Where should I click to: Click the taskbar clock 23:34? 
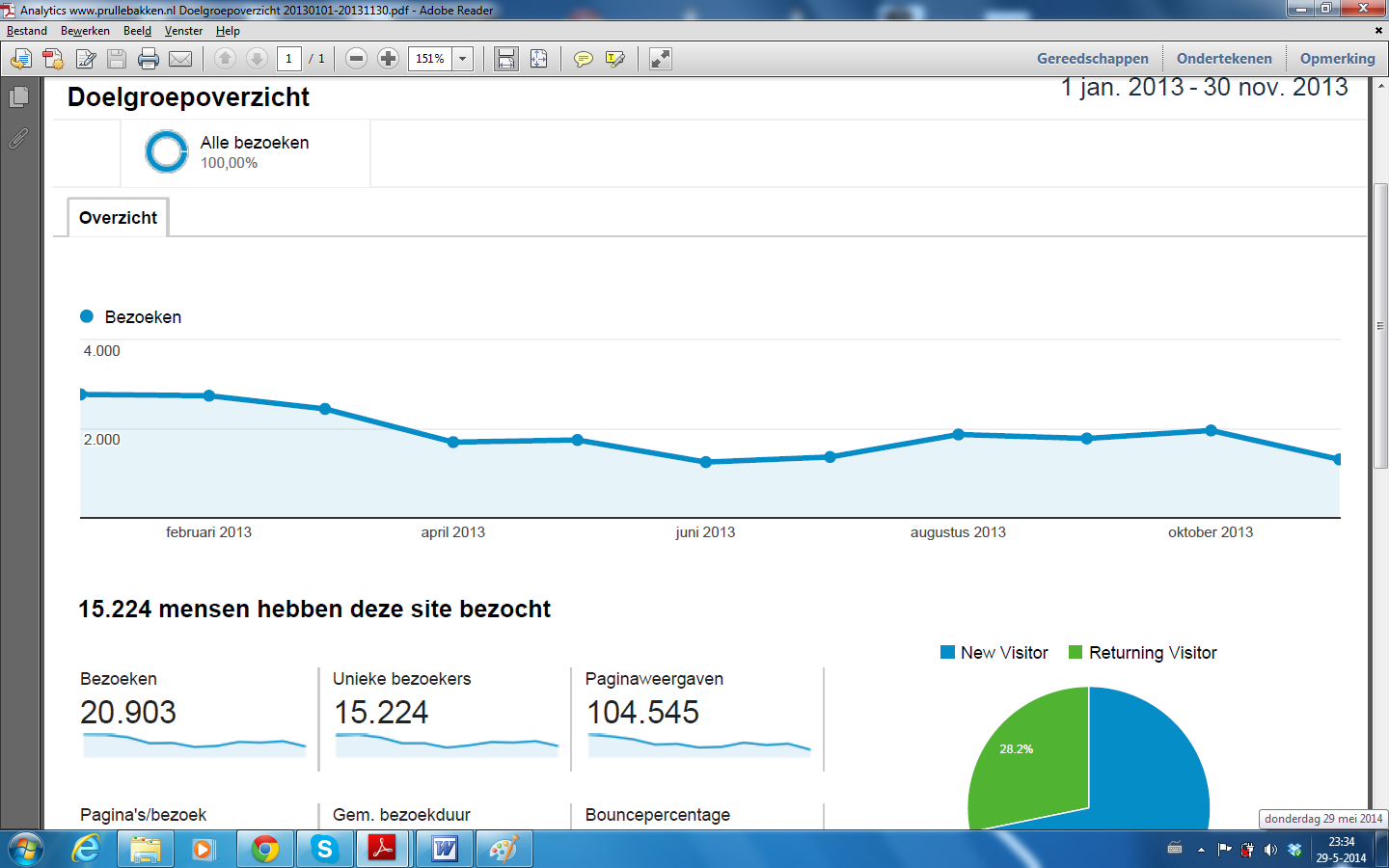pyautogui.click(x=1341, y=850)
